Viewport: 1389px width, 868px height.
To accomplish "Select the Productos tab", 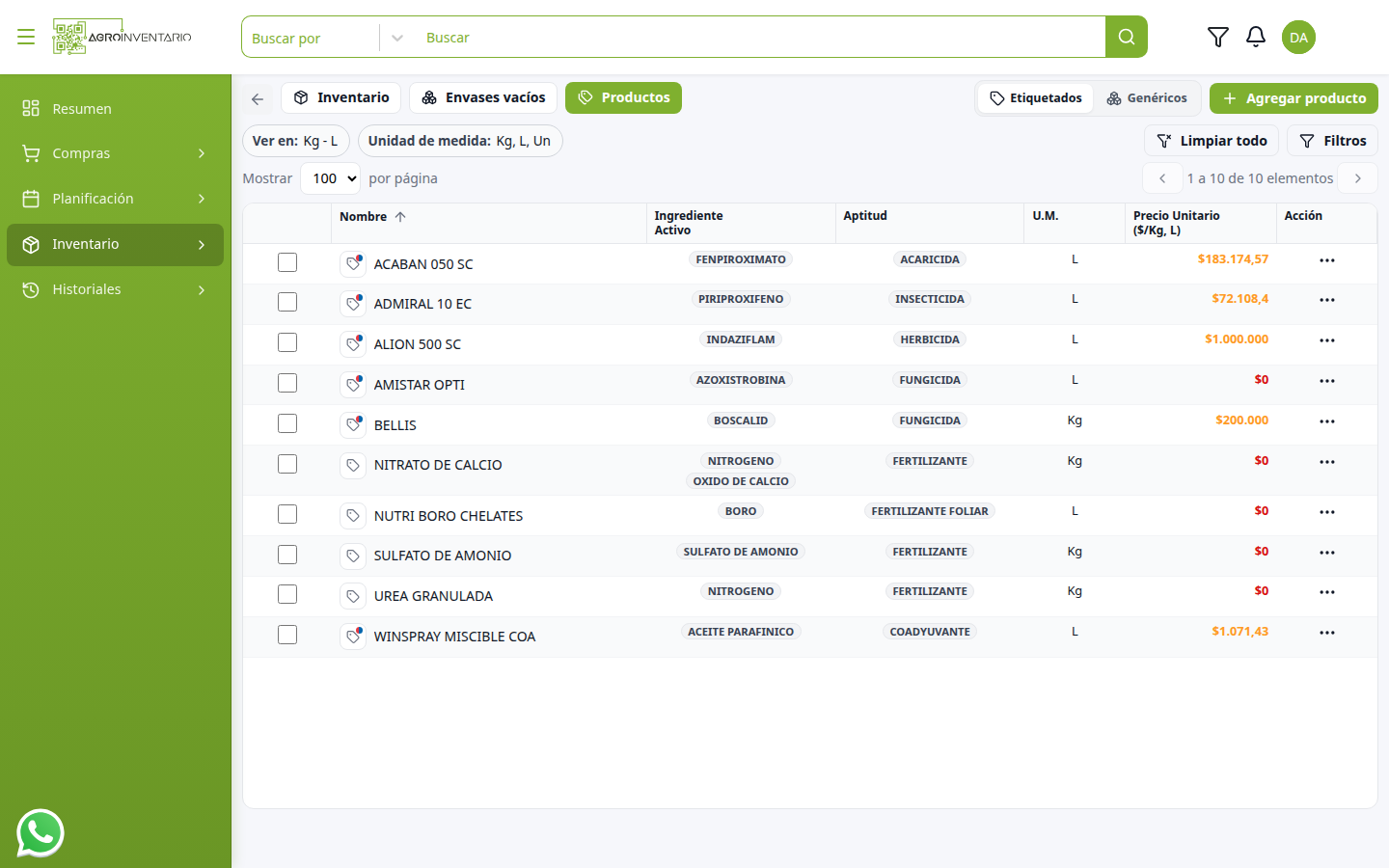I will point(623,97).
